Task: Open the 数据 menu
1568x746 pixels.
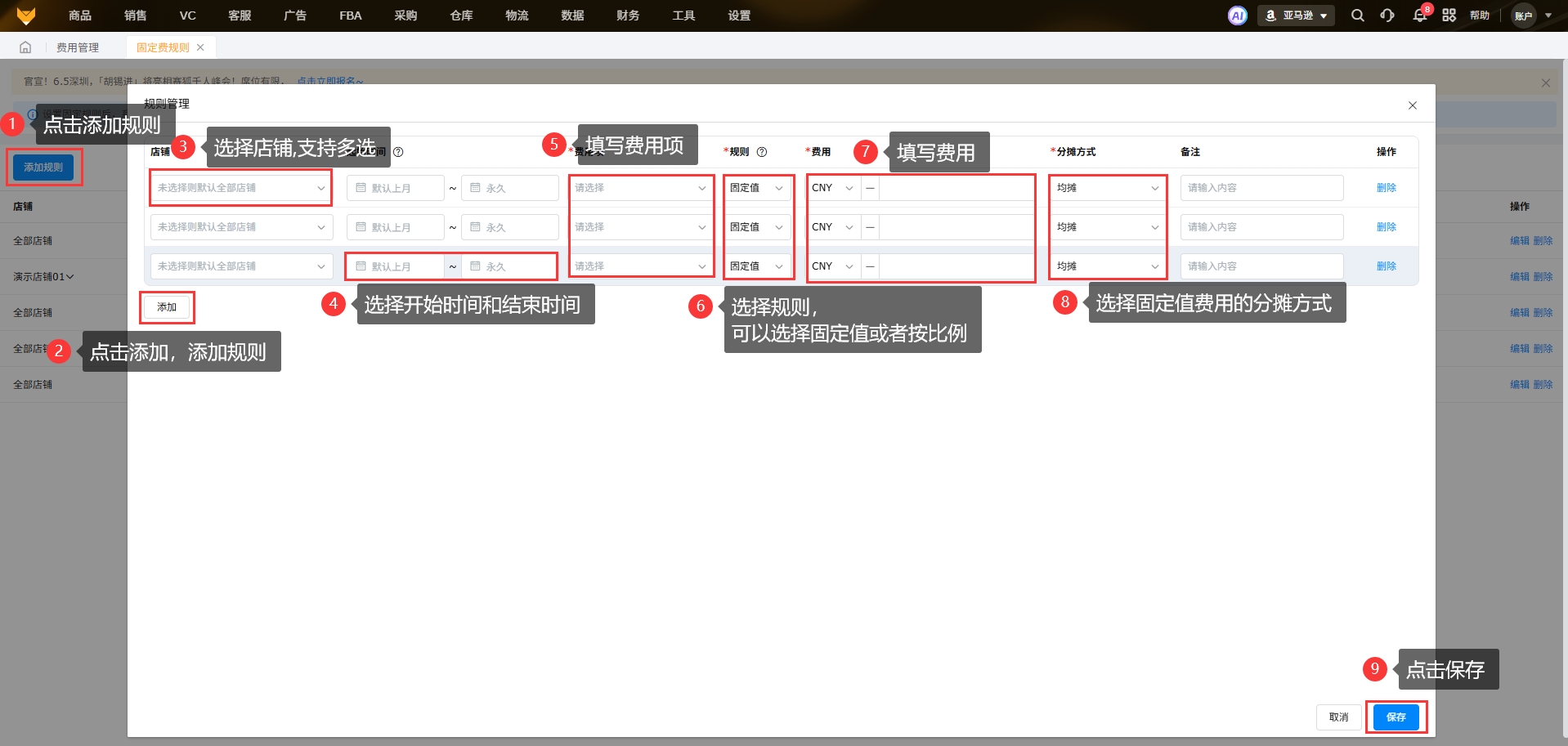Action: pyautogui.click(x=572, y=16)
